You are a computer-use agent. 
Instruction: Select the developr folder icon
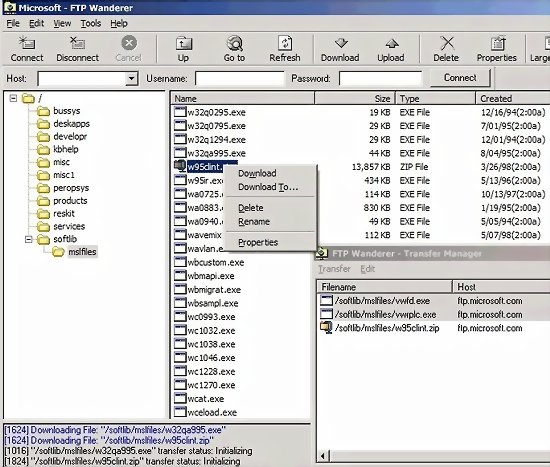[x=43, y=137]
